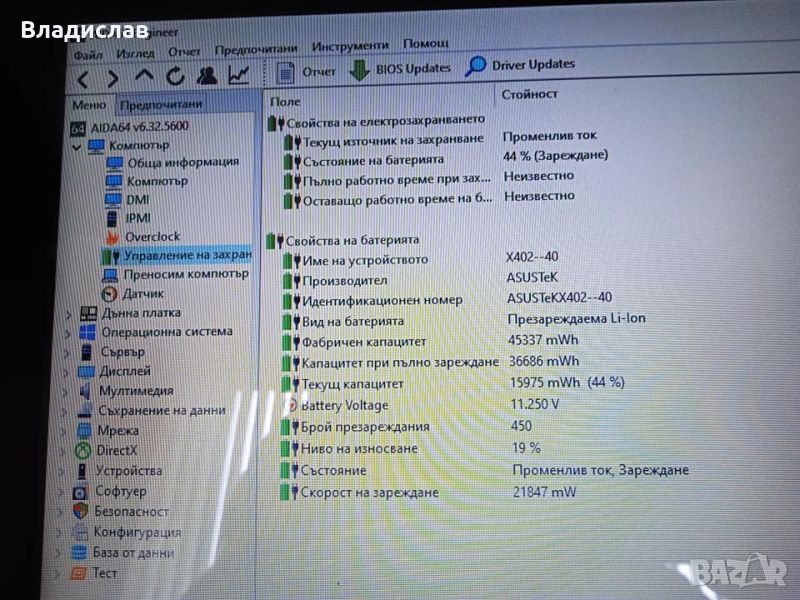Open the graph Report wizard icon

(238, 75)
